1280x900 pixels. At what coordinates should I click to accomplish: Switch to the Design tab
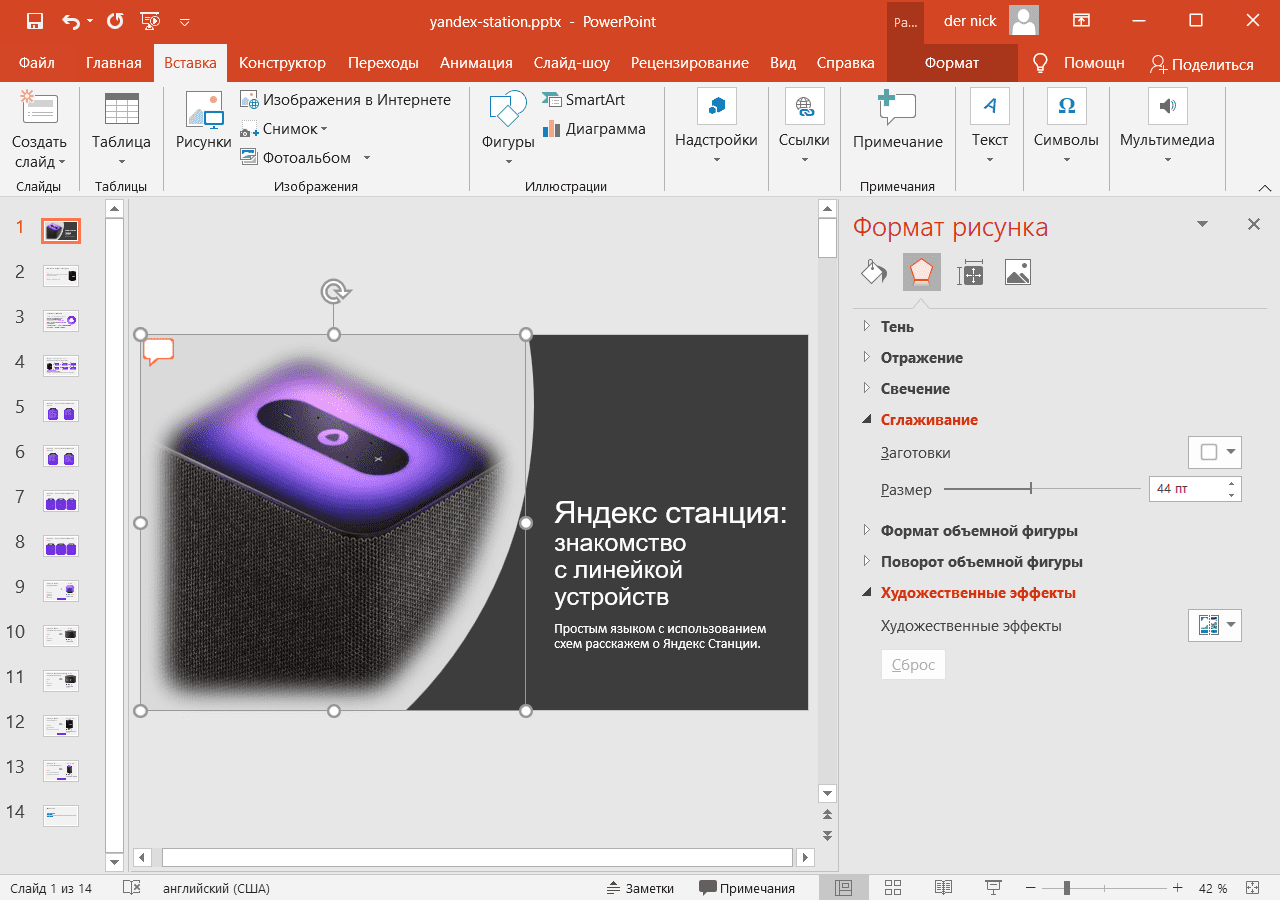click(x=282, y=63)
